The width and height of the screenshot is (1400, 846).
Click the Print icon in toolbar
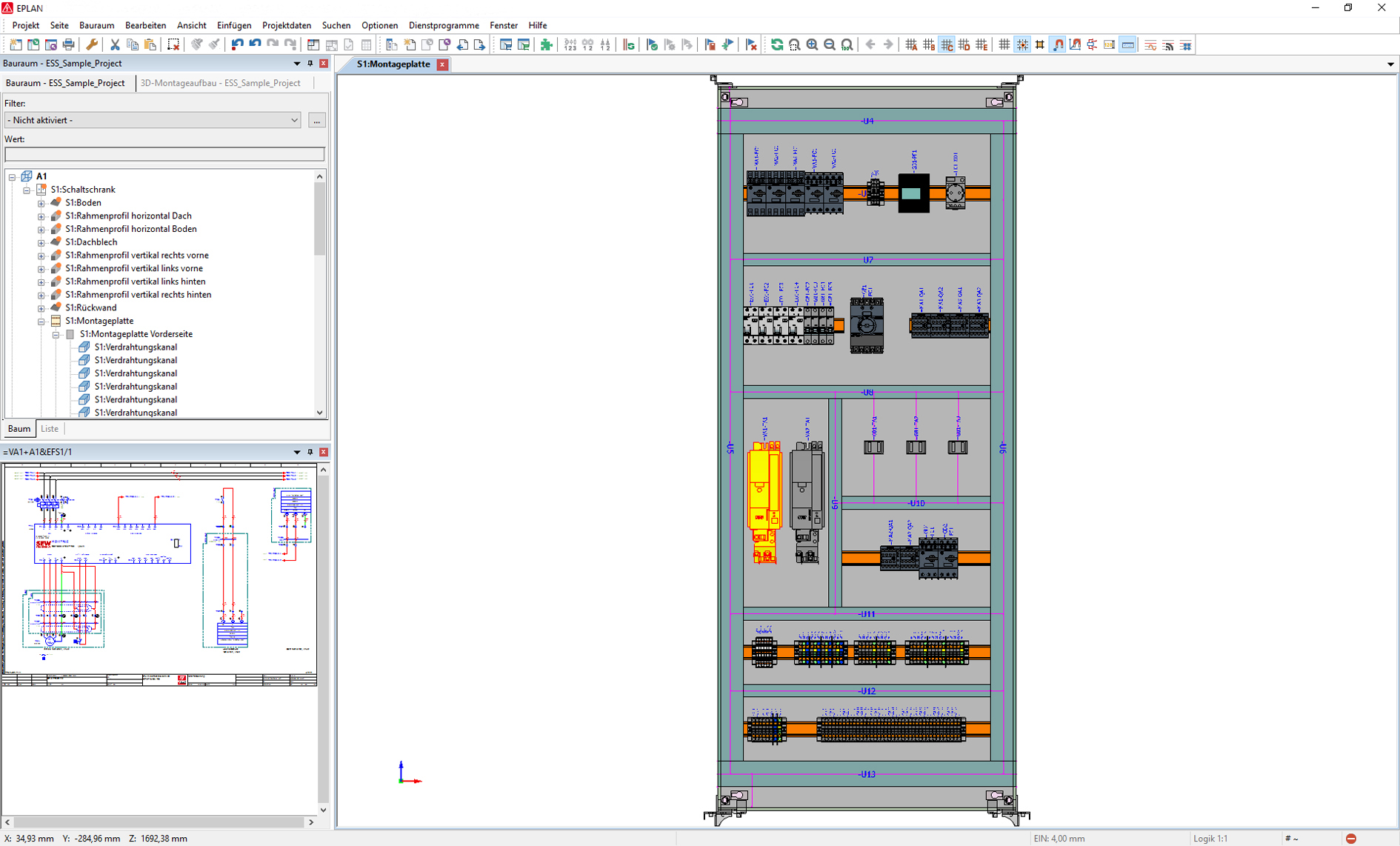pos(69,45)
